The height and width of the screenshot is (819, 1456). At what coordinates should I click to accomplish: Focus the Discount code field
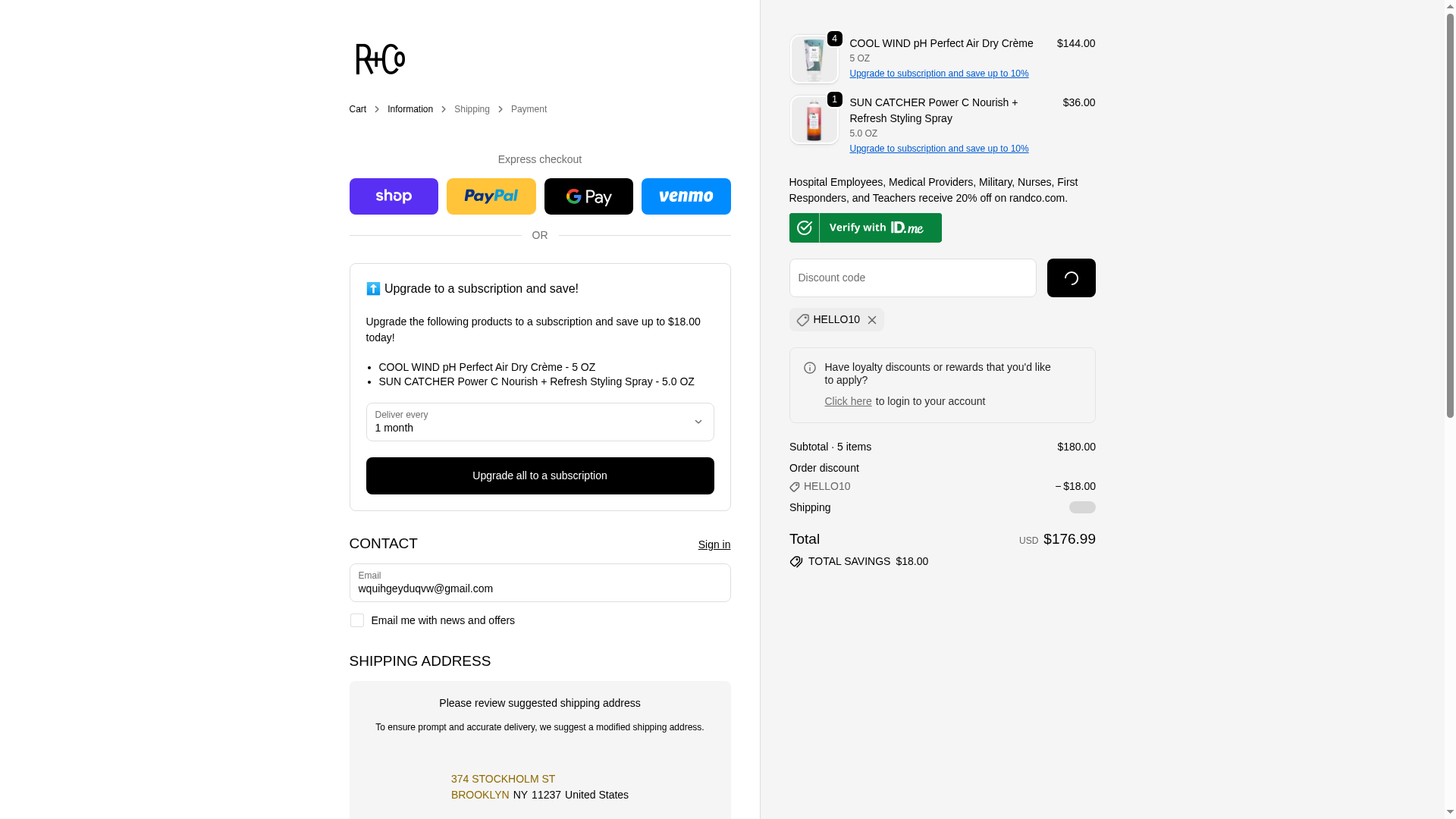[x=912, y=278]
